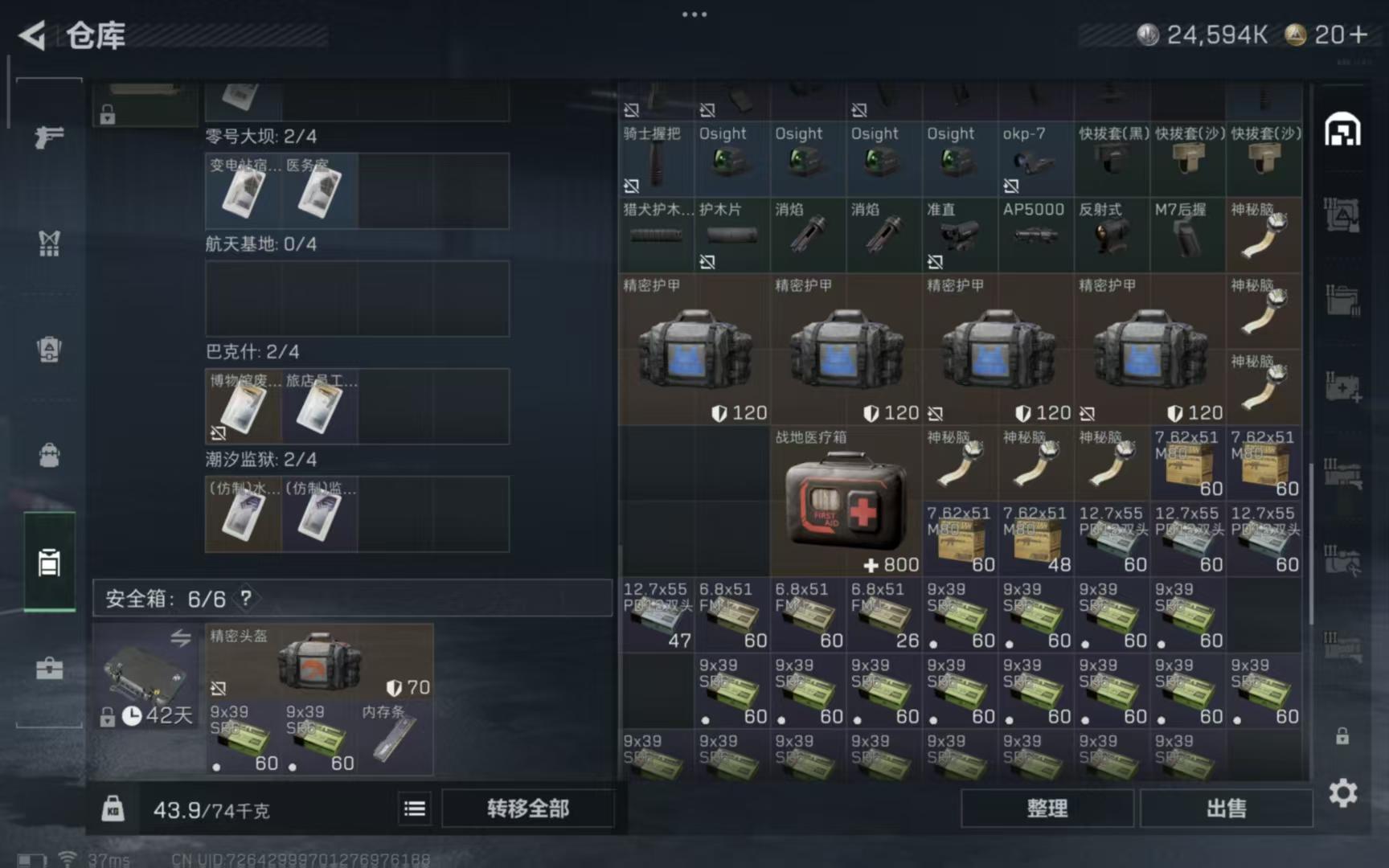The image size is (1389, 868).
Task: Select the 骑士握把 grip item
Action: (x=656, y=159)
